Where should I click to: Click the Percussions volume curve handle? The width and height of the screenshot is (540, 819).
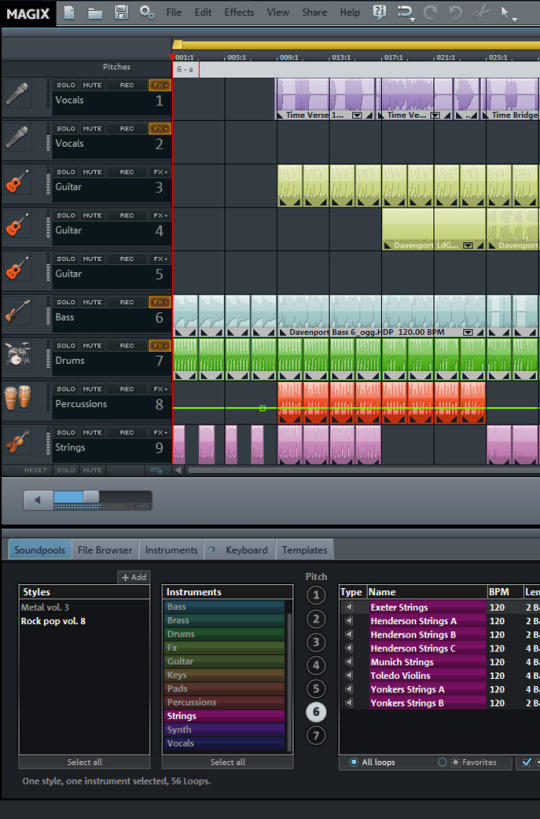tap(262, 408)
